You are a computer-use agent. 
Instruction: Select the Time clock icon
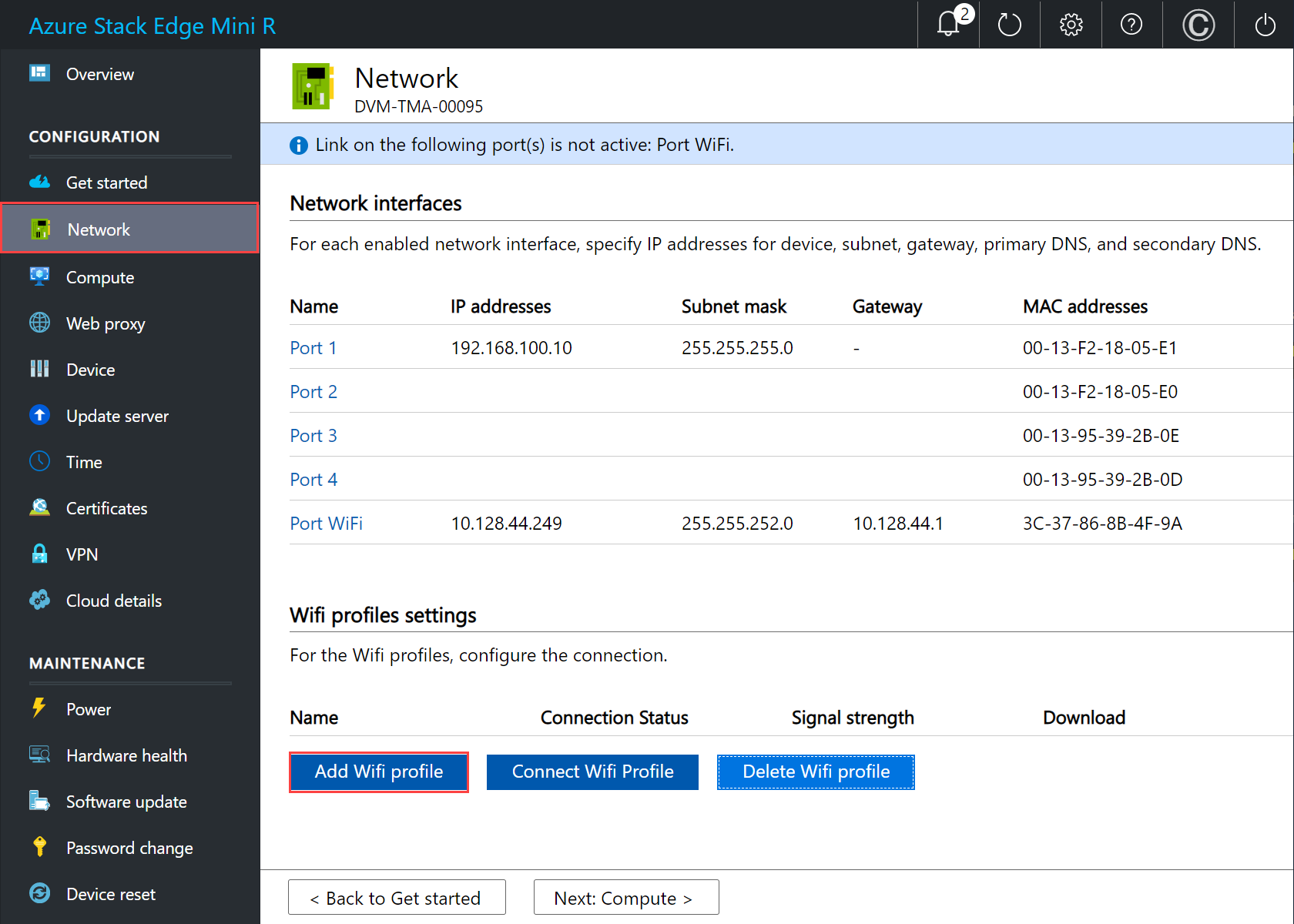(x=39, y=461)
